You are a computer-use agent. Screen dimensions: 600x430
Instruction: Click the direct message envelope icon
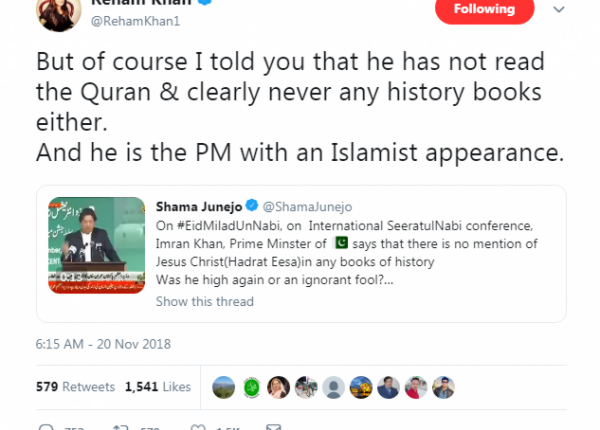274,427
